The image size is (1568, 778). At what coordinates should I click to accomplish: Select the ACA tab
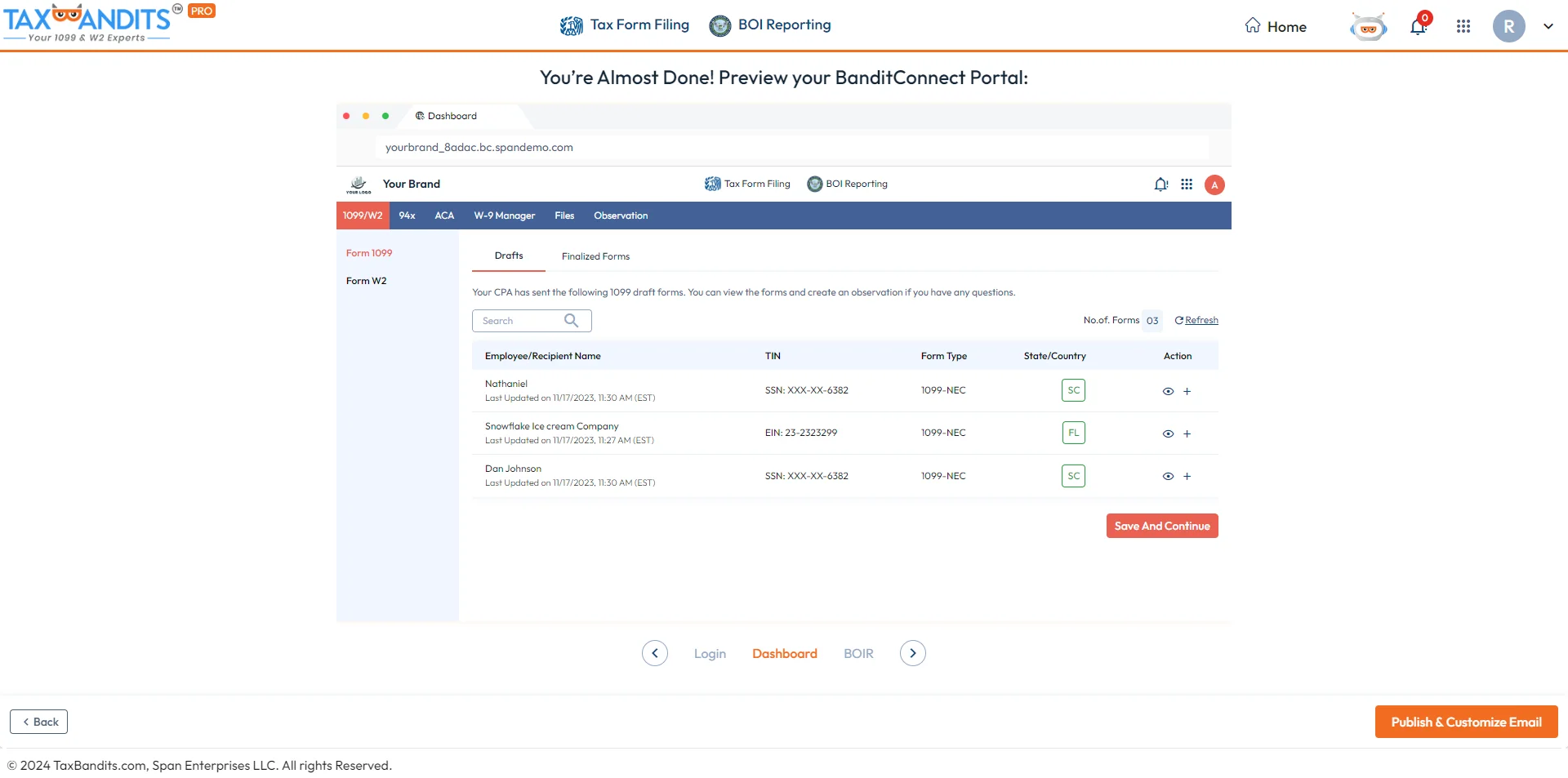coord(444,216)
